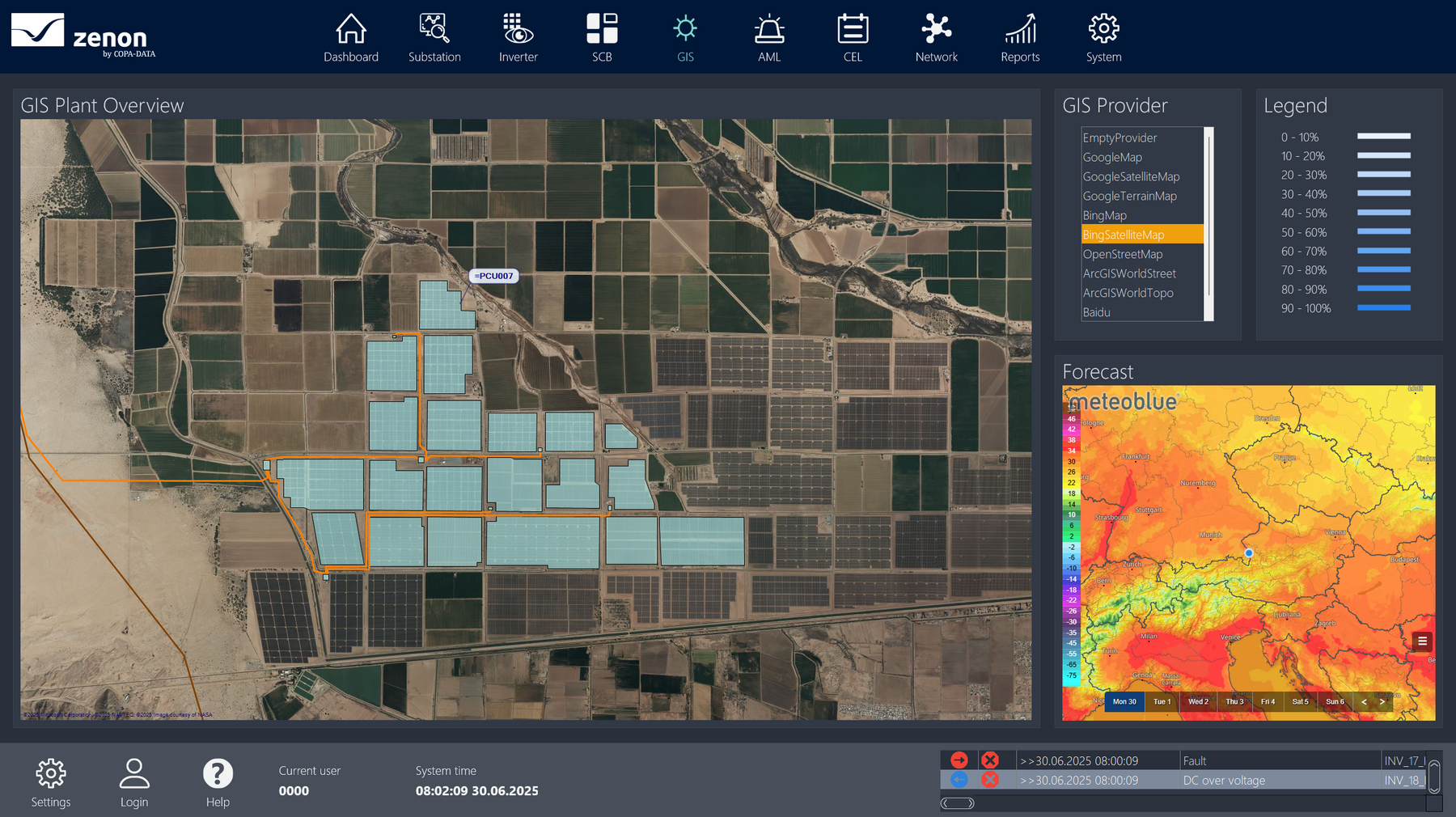Select the Fault alarm text
Image resolution: width=1456 pixels, height=817 pixels.
click(1194, 760)
